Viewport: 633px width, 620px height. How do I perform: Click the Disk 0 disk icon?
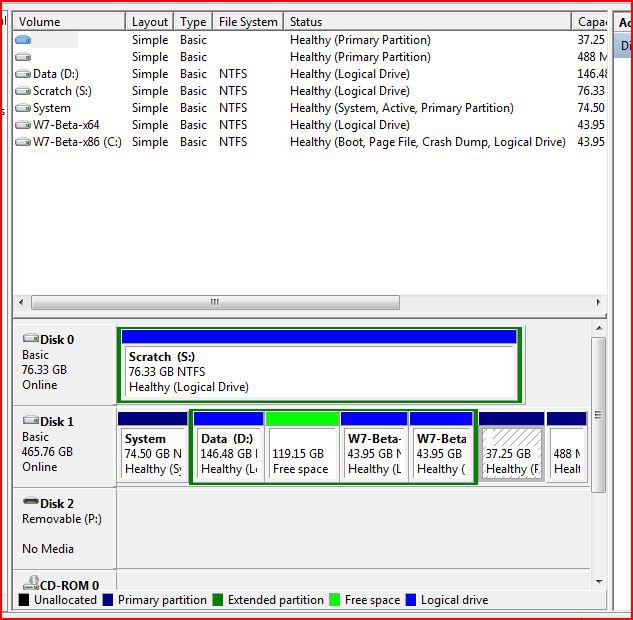31,338
